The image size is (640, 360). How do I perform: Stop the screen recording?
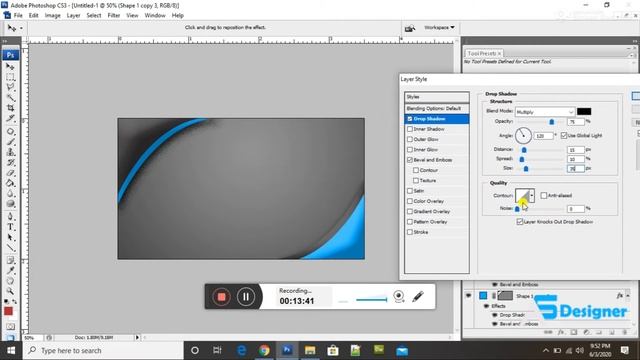(x=222, y=297)
